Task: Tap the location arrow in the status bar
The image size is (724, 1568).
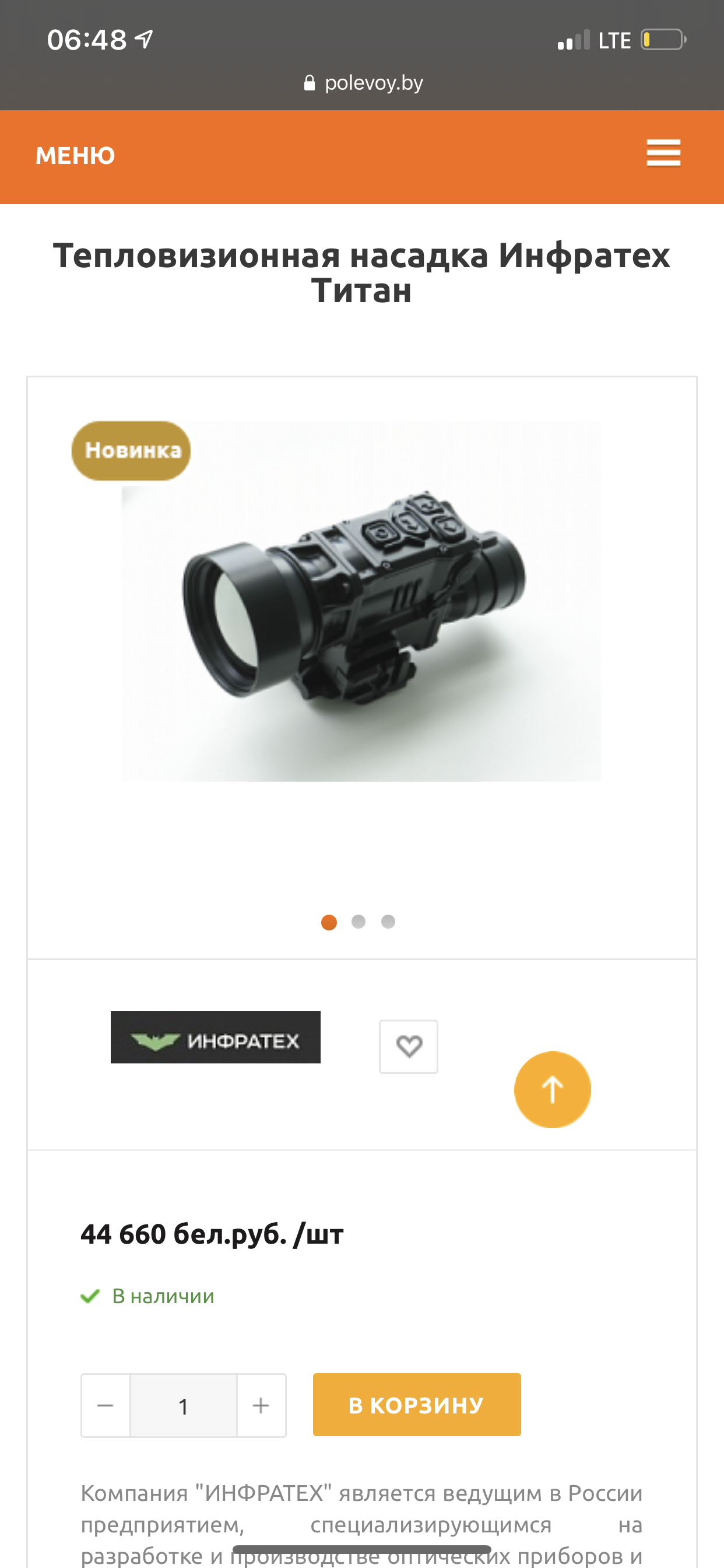Action: tap(144, 40)
